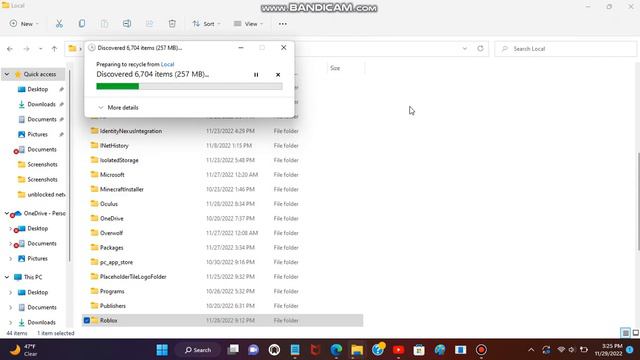The height and width of the screenshot is (360, 640).
Task: Collapse the OneDrive - Personal node
Action: (x=7, y=213)
